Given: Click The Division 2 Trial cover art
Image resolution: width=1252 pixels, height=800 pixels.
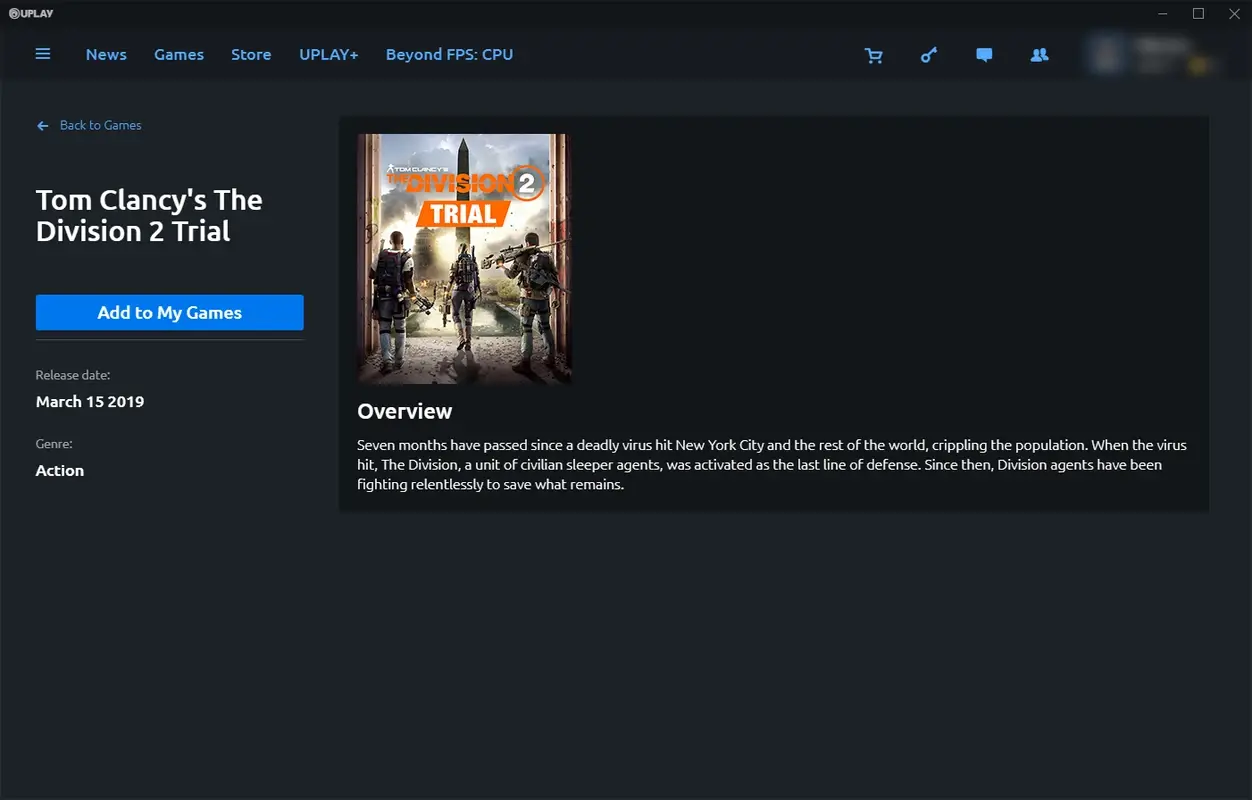Looking at the screenshot, I should tap(463, 258).
